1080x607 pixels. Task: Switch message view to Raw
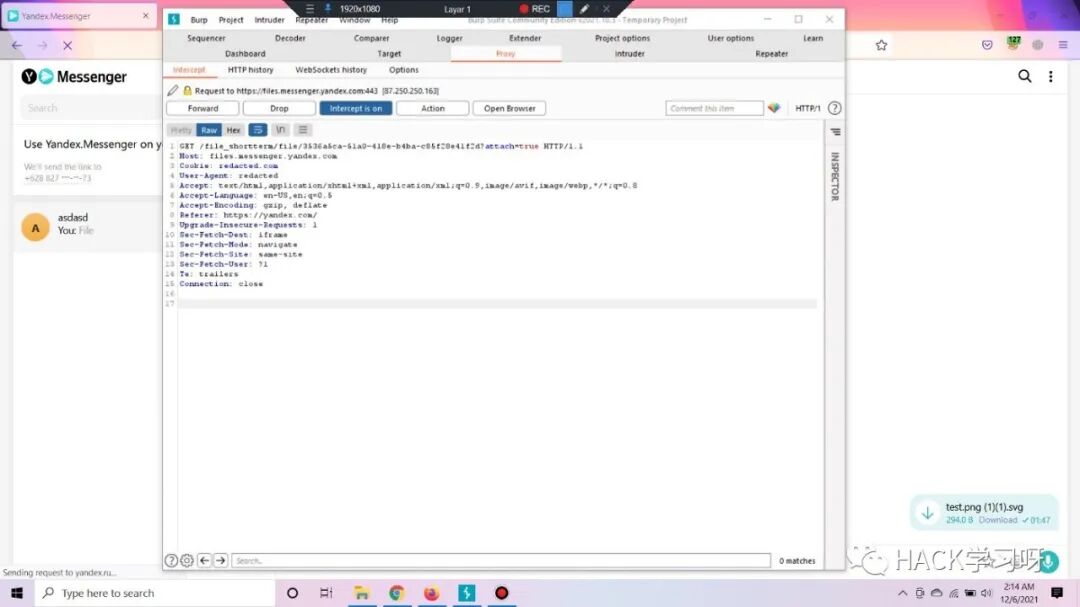click(x=209, y=130)
